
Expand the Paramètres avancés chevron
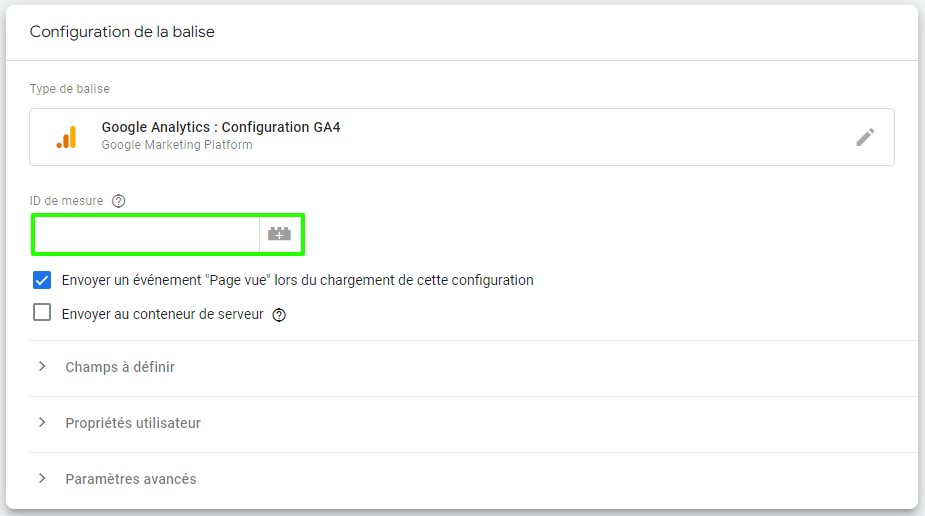point(42,478)
